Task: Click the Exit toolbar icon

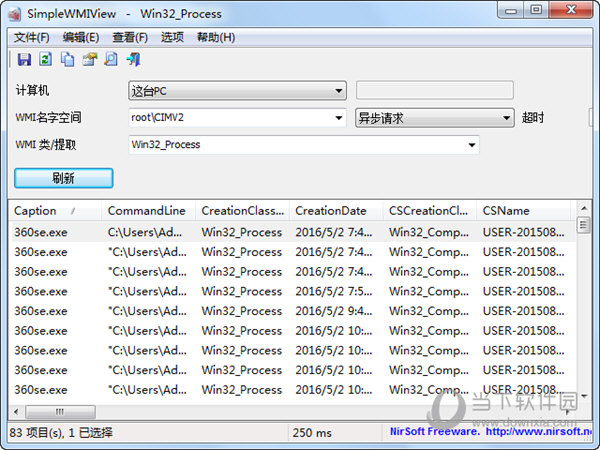Action: [x=134, y=59]
